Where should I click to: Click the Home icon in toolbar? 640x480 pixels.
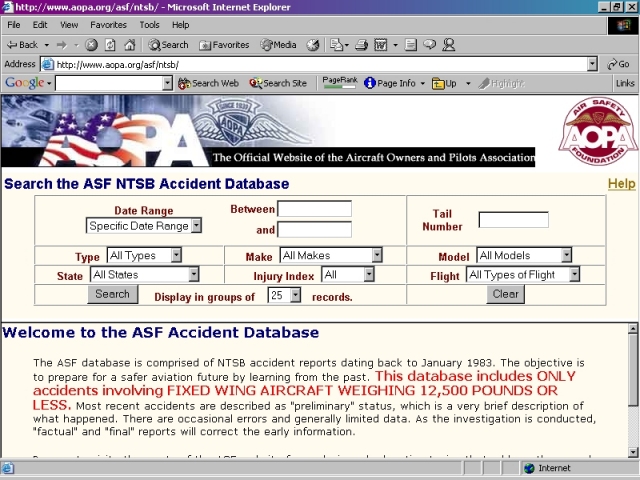tap(130, 45)
